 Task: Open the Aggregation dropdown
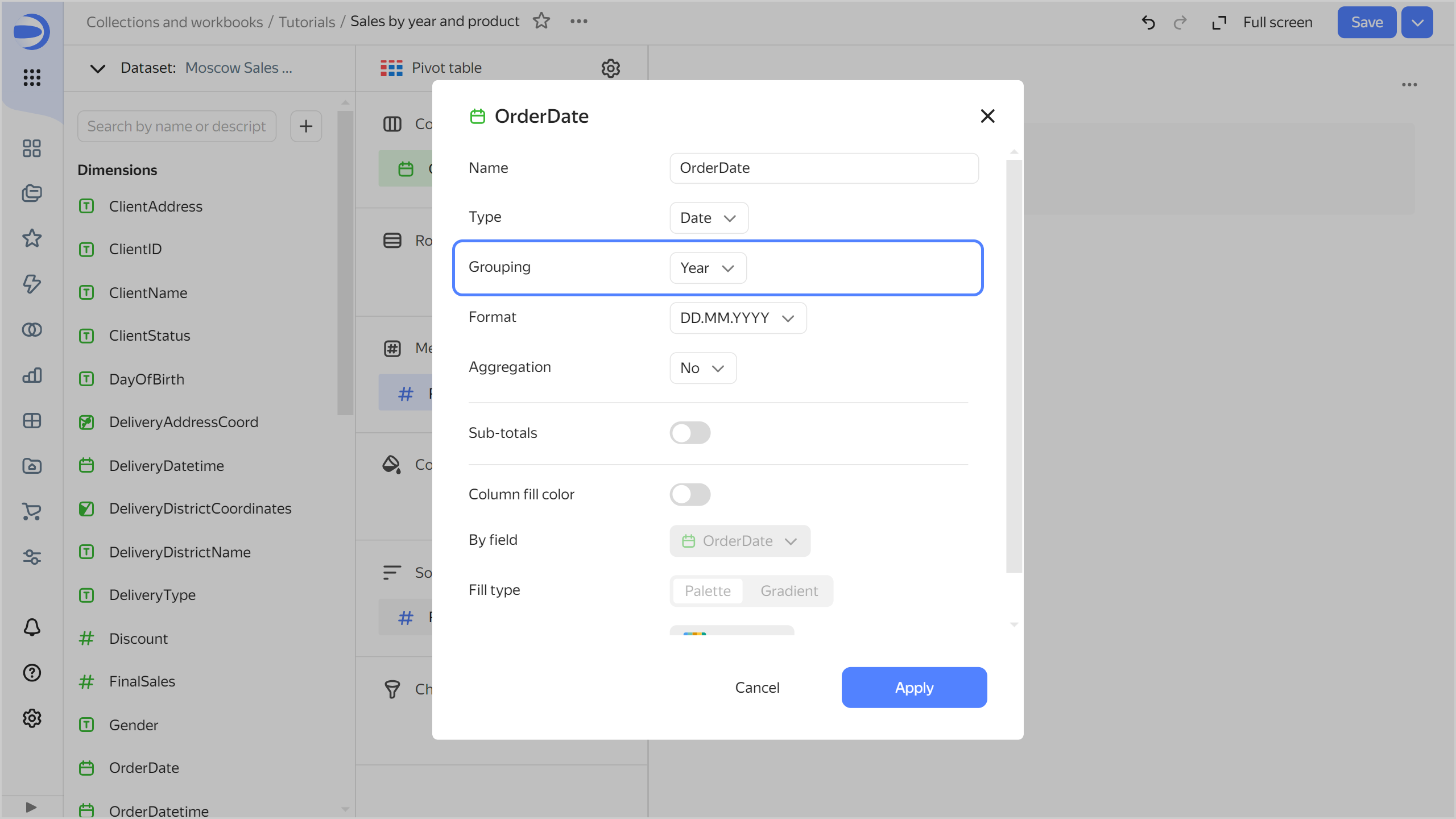702,368
